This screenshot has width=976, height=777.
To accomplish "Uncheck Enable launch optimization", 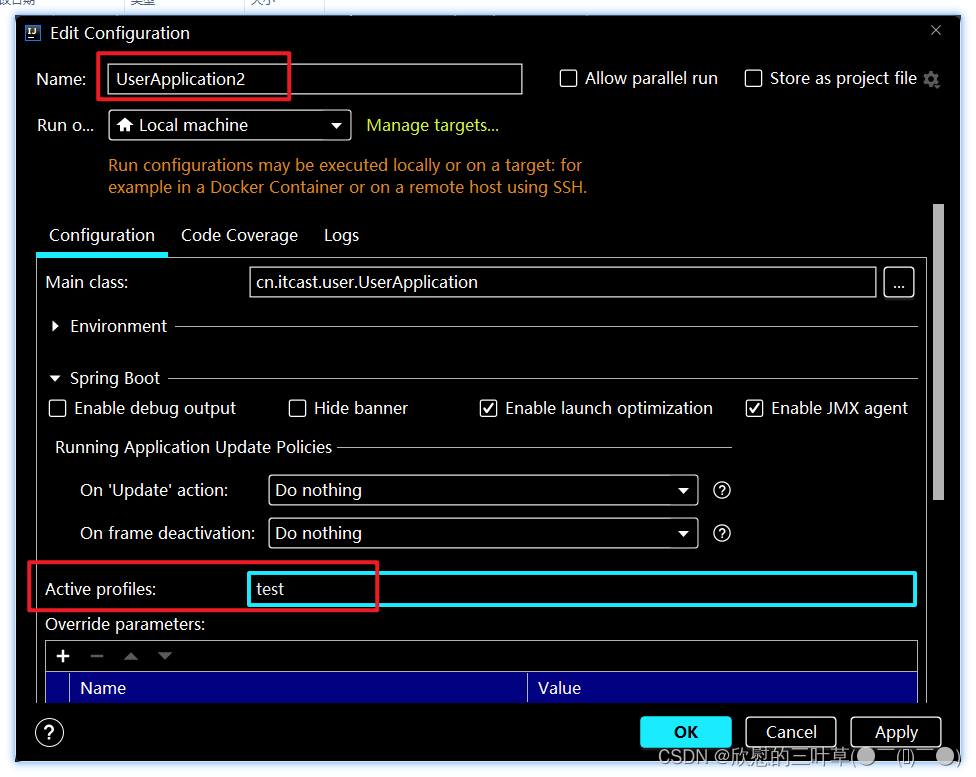I will pyautogui.click(x=489, y=408).
